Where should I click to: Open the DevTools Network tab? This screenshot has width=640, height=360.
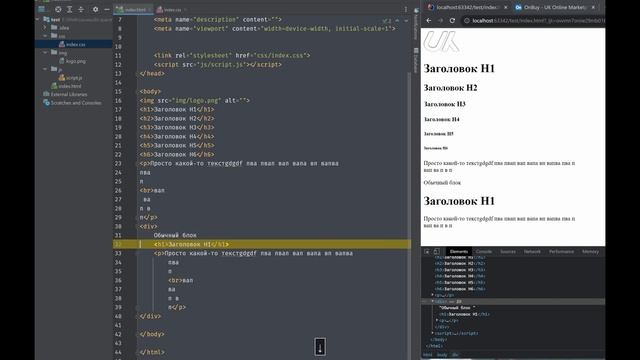click(532, 251)
